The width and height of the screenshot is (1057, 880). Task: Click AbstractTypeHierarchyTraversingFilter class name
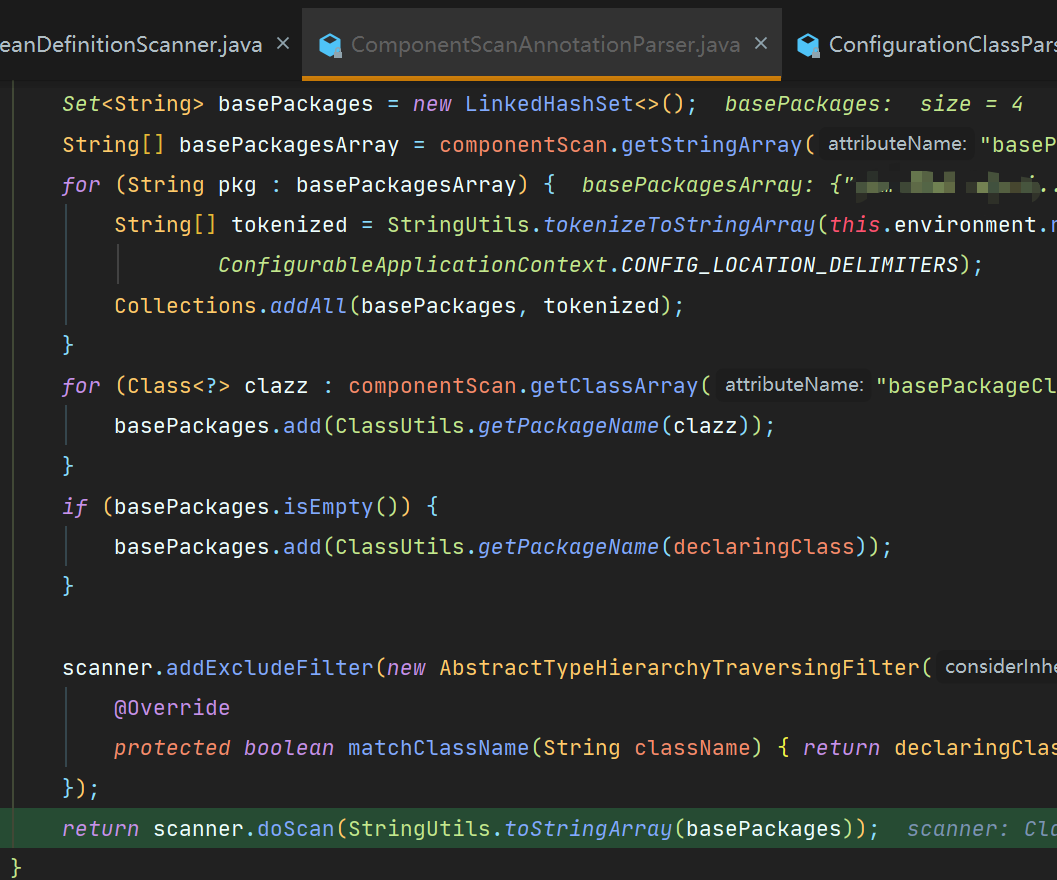680,668
